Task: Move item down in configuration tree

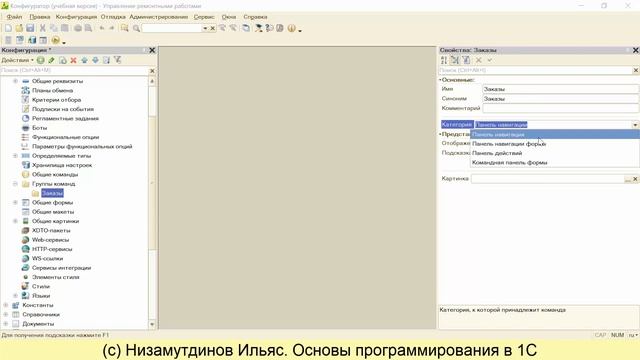Action: pos(96,60)
